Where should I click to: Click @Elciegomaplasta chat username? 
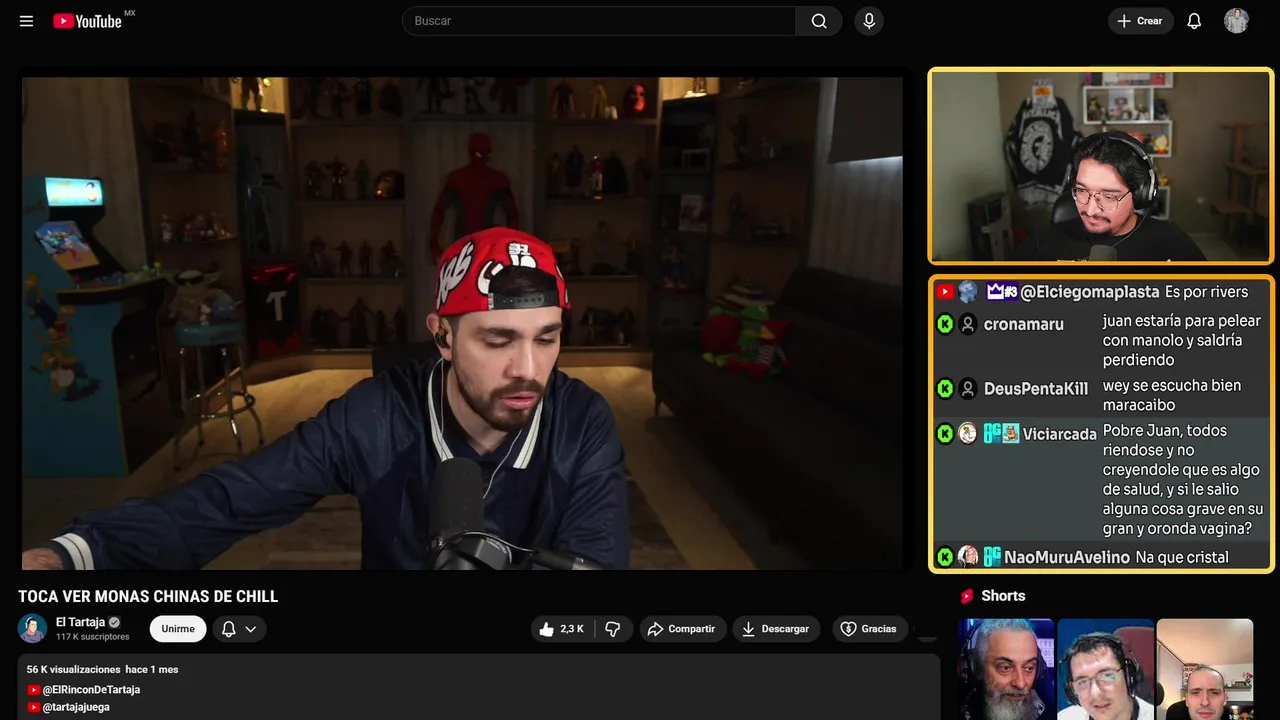tap(1089, 292)
